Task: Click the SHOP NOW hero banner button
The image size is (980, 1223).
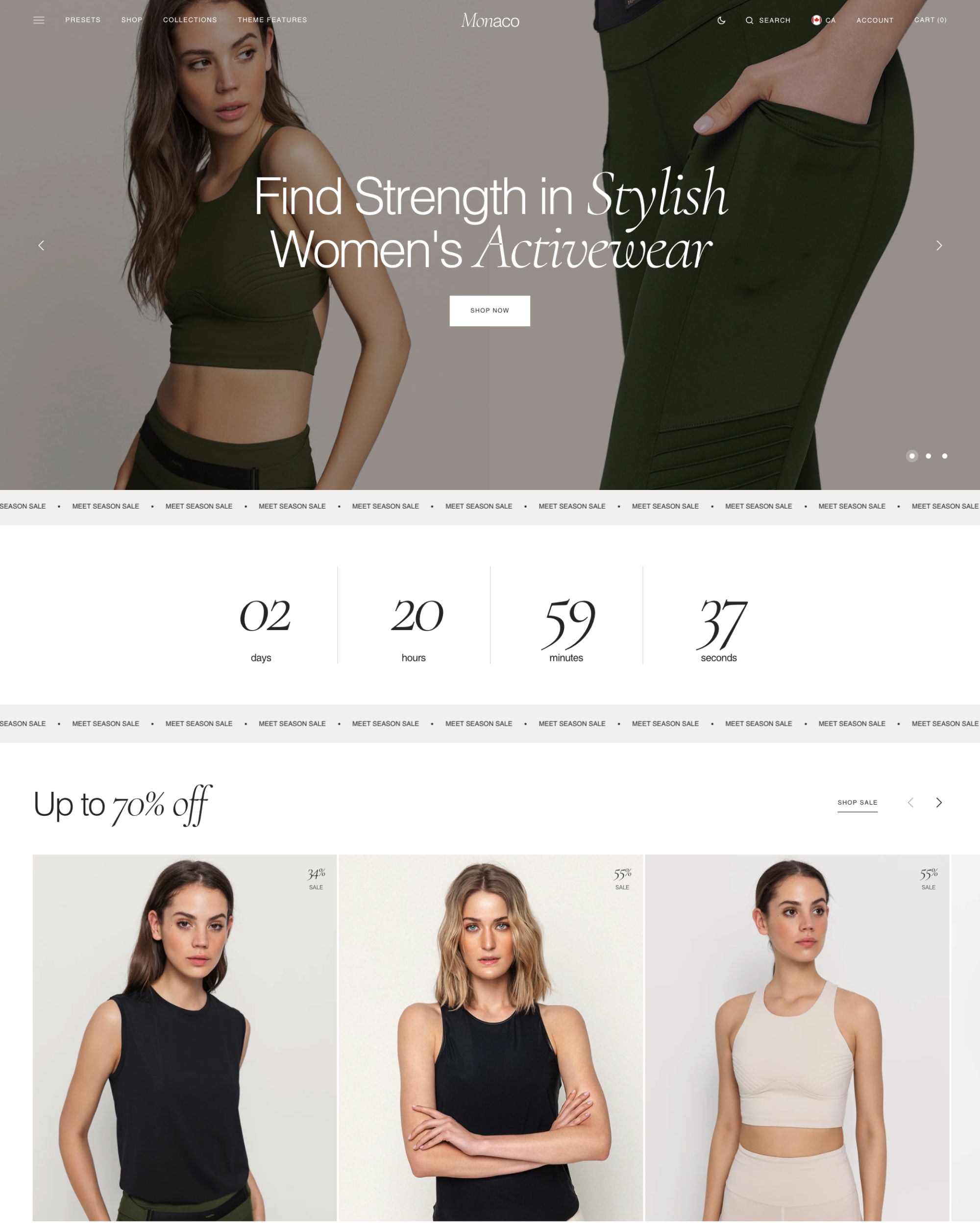Action: coord(490,310)
